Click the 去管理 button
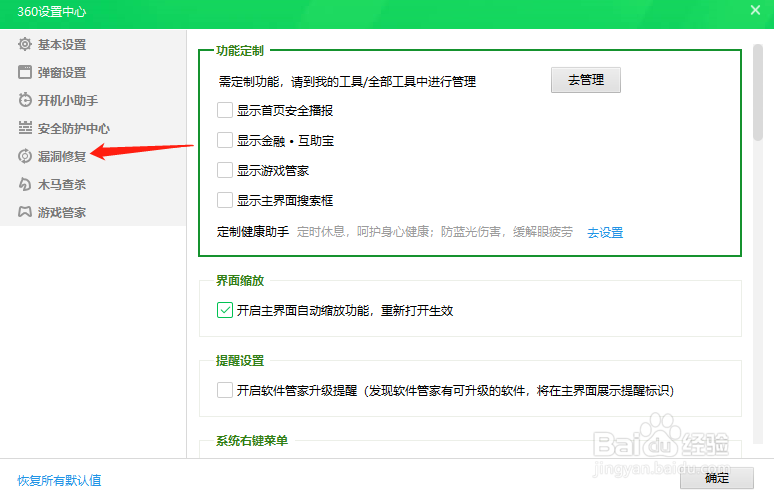This screenshot has height=495, width=774. 586,80
